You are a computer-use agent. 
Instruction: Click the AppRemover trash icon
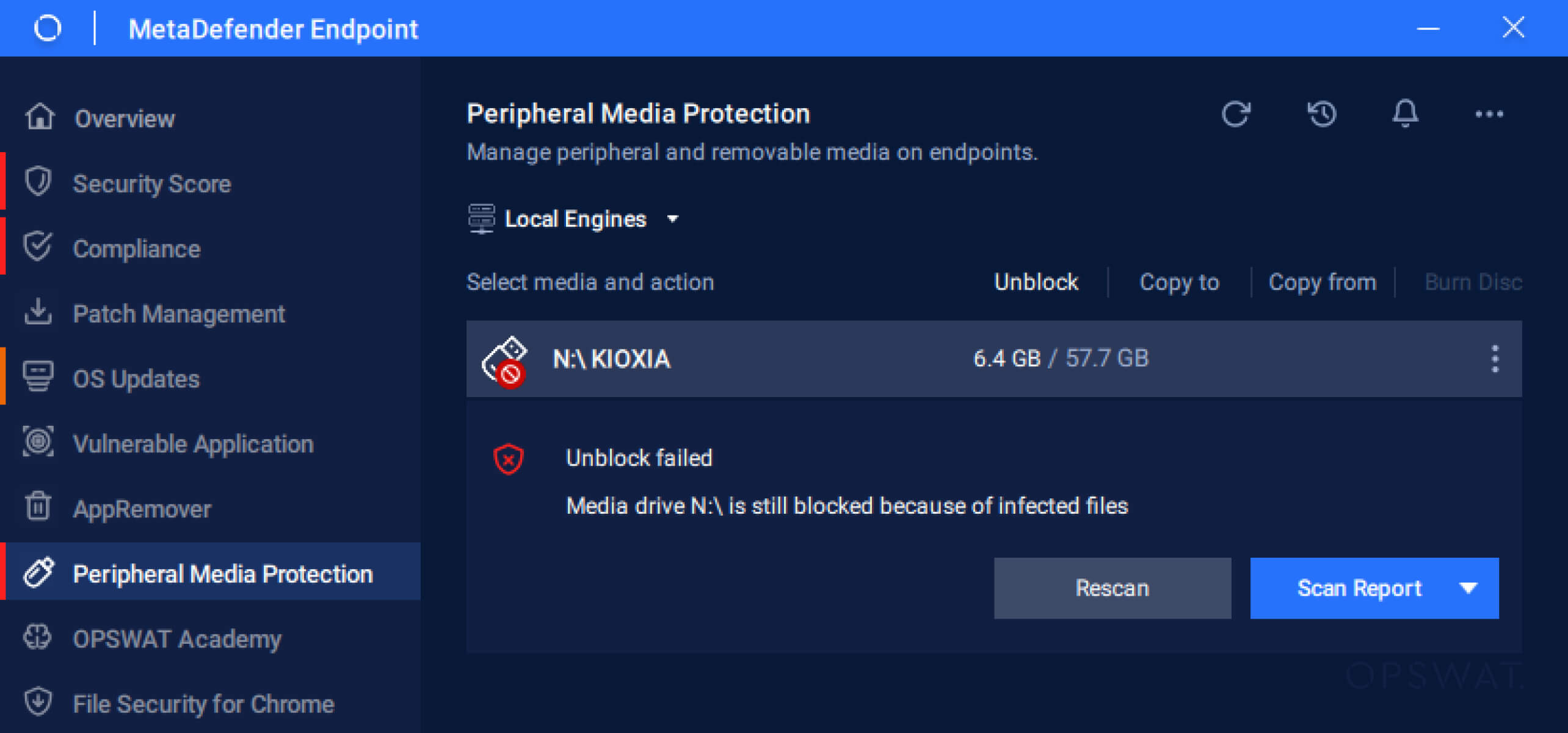click(x=38, y=508)
